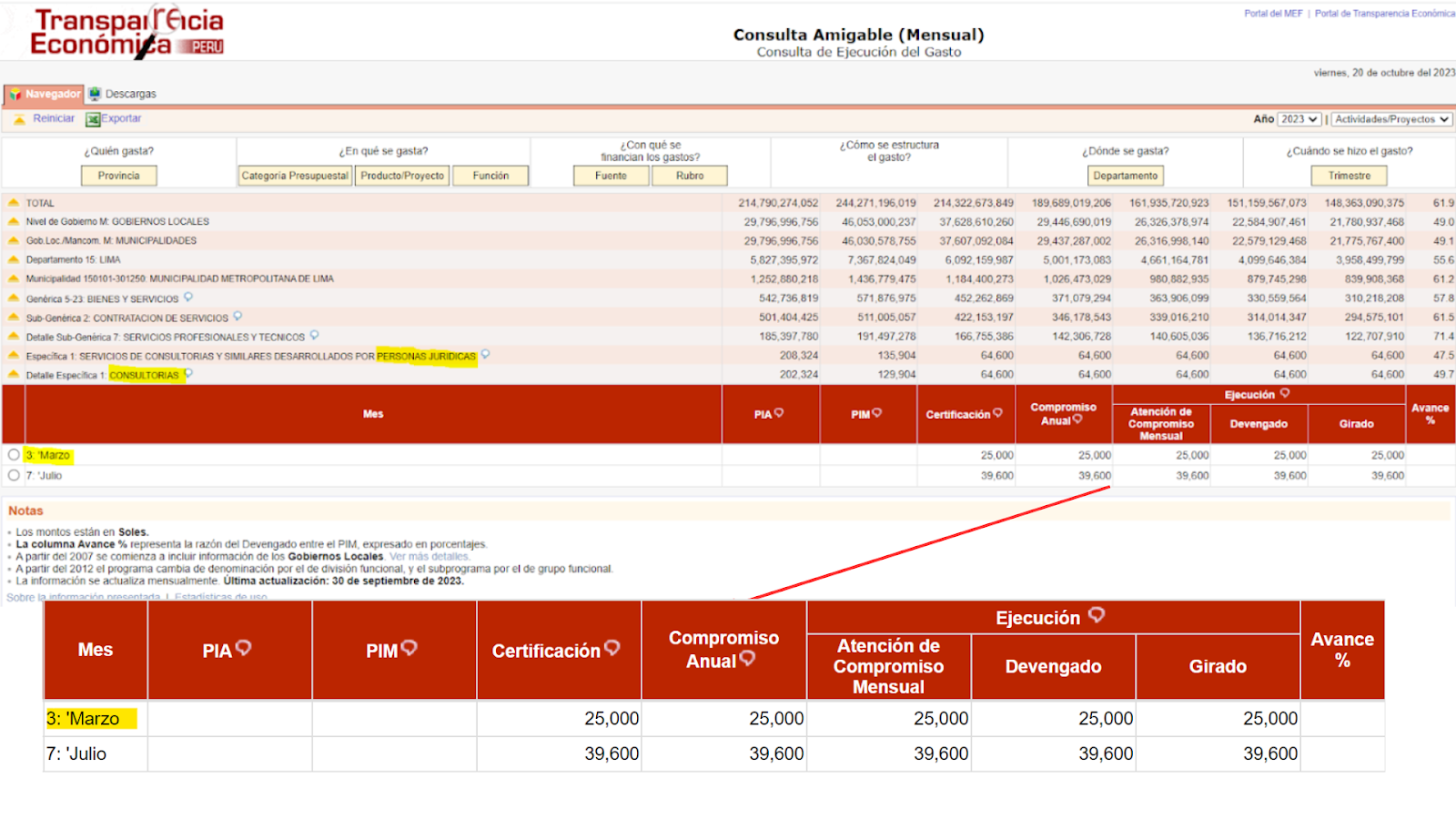The image size is (1456, 819).
Task: Click arrow beside Genérica 5-23 row
Action: tap(14, 298)
